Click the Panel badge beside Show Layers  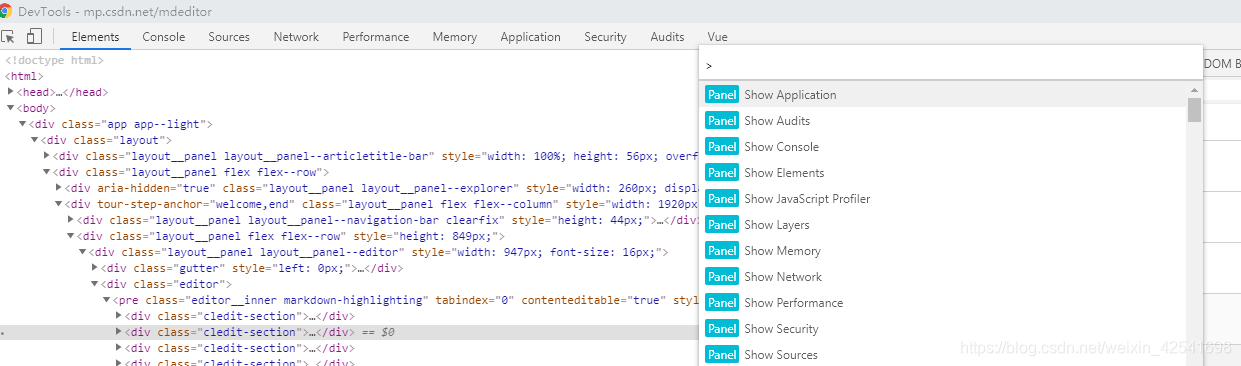click(x=722, y=225)
